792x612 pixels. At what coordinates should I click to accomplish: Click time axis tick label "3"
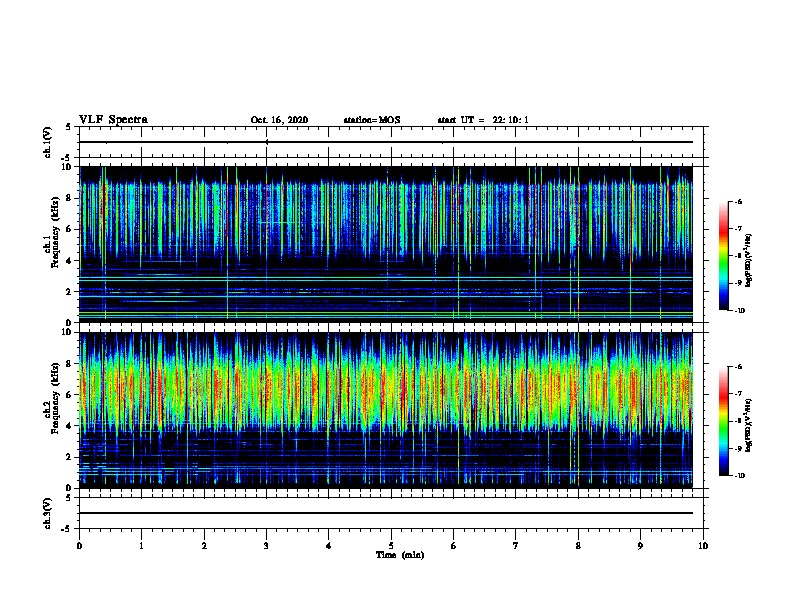click(266, 546)
